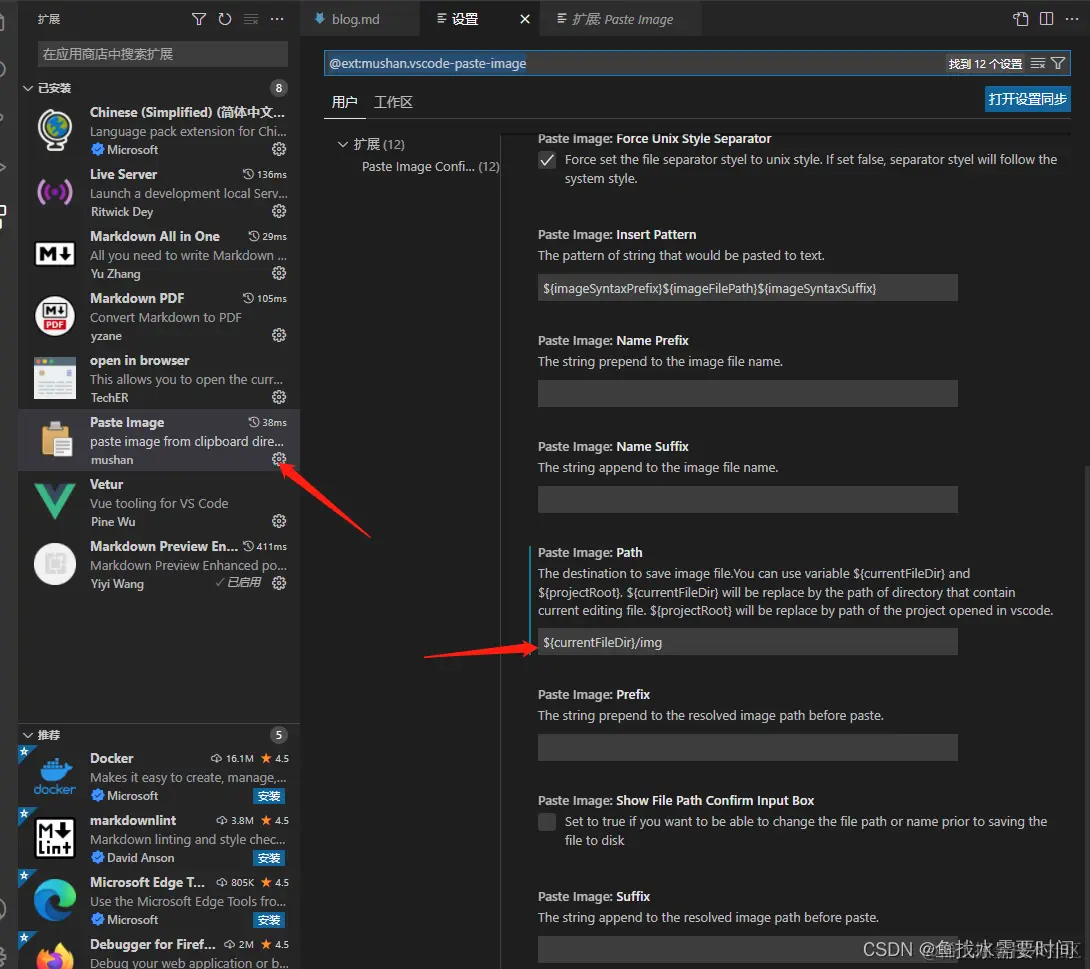
Task: Select Debugger for Firefox extension name
Action: click(153, 945)
